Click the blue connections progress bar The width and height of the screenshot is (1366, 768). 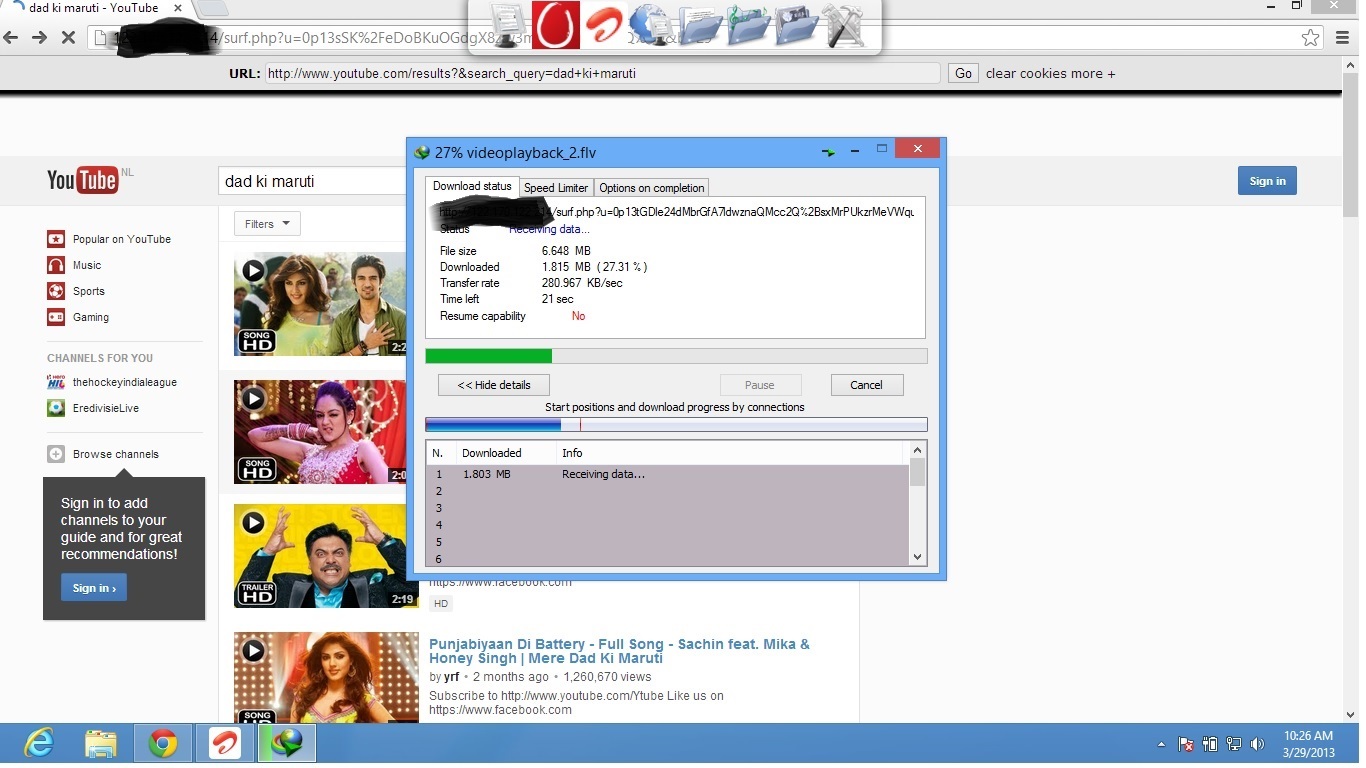click(676, 425)
